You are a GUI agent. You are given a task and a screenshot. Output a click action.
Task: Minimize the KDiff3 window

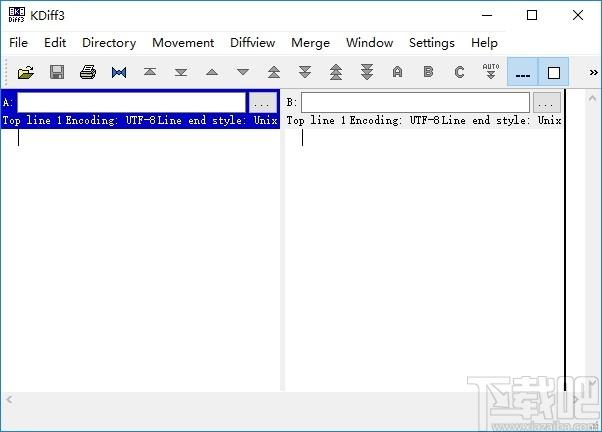(487, 15)
